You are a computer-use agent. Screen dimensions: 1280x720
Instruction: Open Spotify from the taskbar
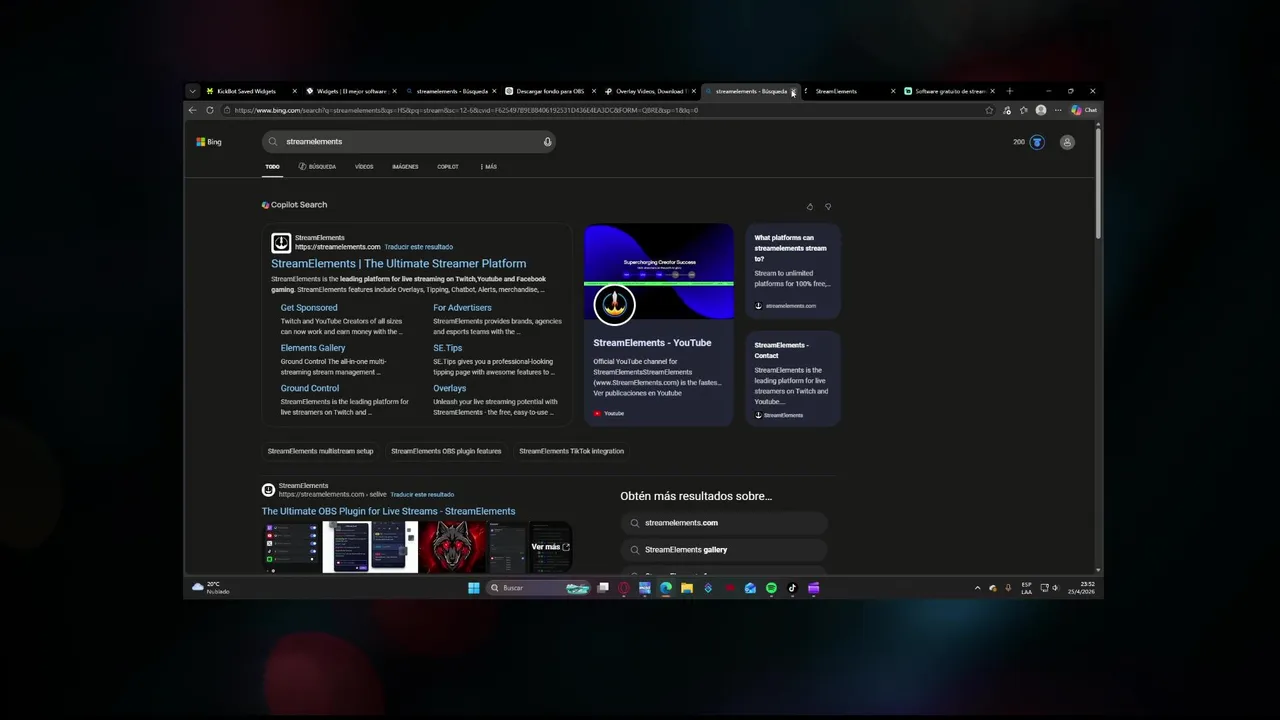[x=771, y=588]
